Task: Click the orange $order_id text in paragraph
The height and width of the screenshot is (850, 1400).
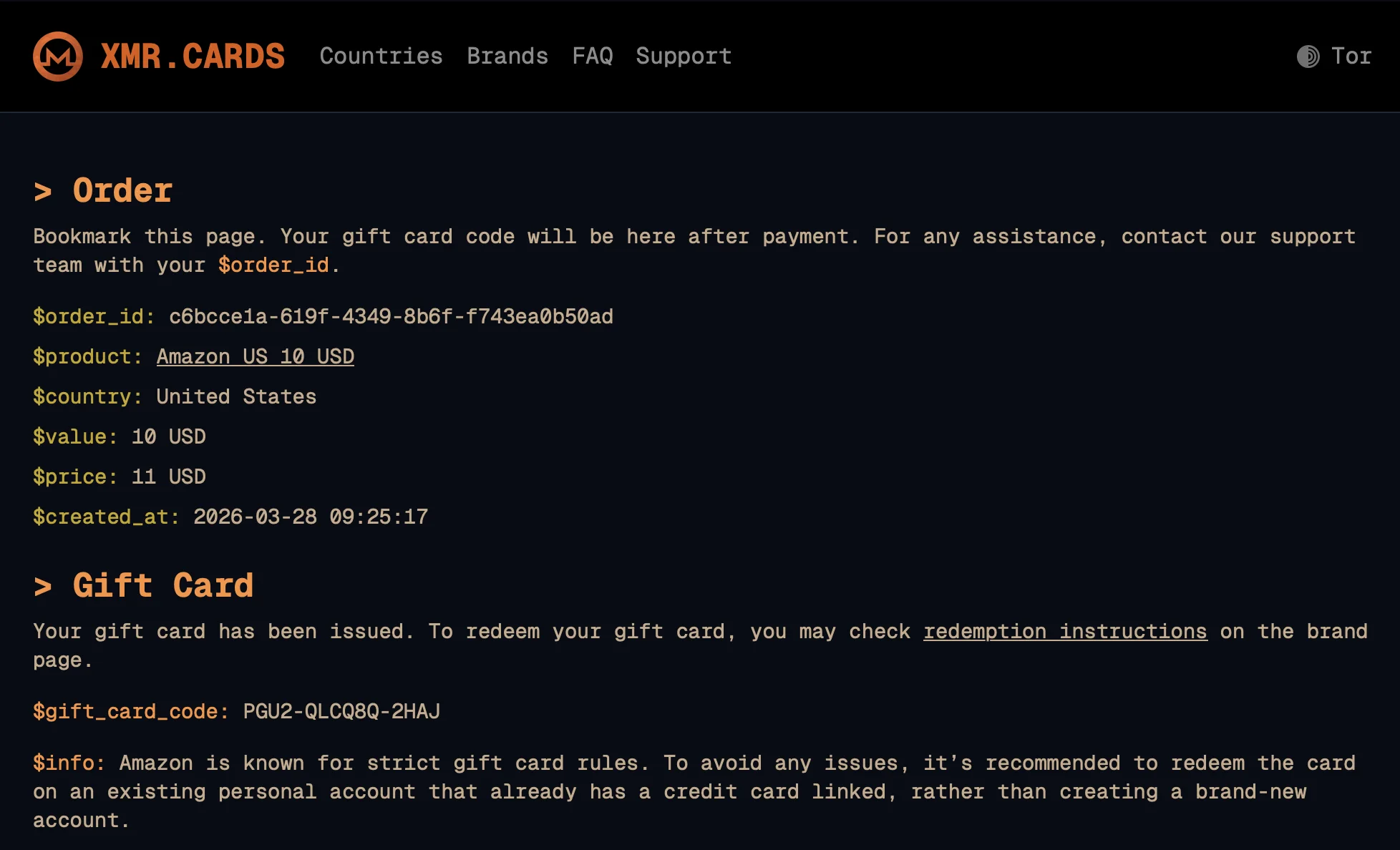Action: pos(273,265)
